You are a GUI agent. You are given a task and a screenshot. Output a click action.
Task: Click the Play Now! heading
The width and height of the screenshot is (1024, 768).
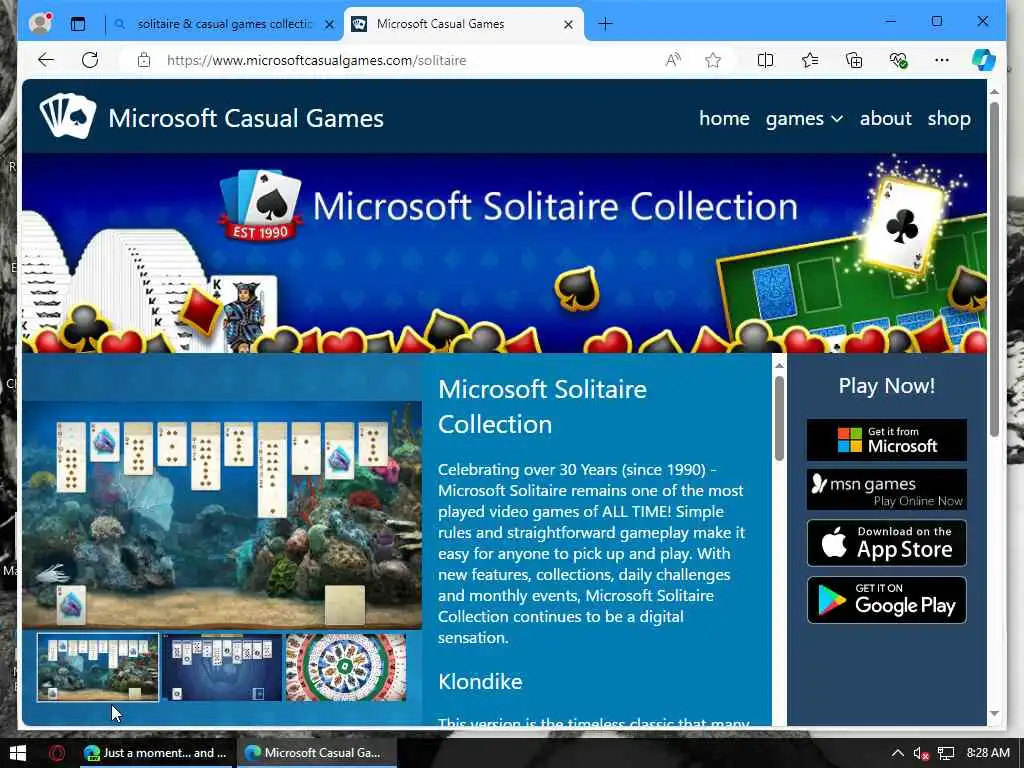[886, 385]
